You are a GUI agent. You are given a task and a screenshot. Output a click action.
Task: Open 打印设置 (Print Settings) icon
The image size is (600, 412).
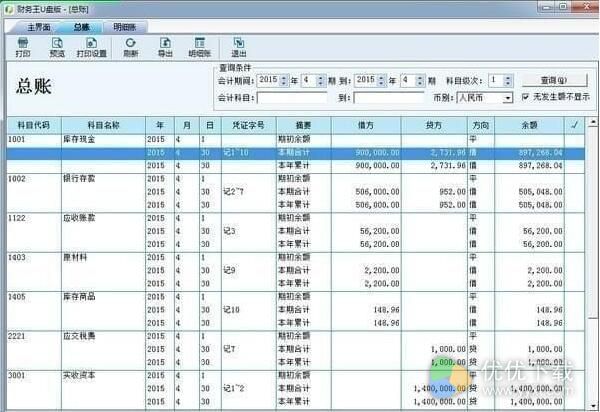click(91, 48)
